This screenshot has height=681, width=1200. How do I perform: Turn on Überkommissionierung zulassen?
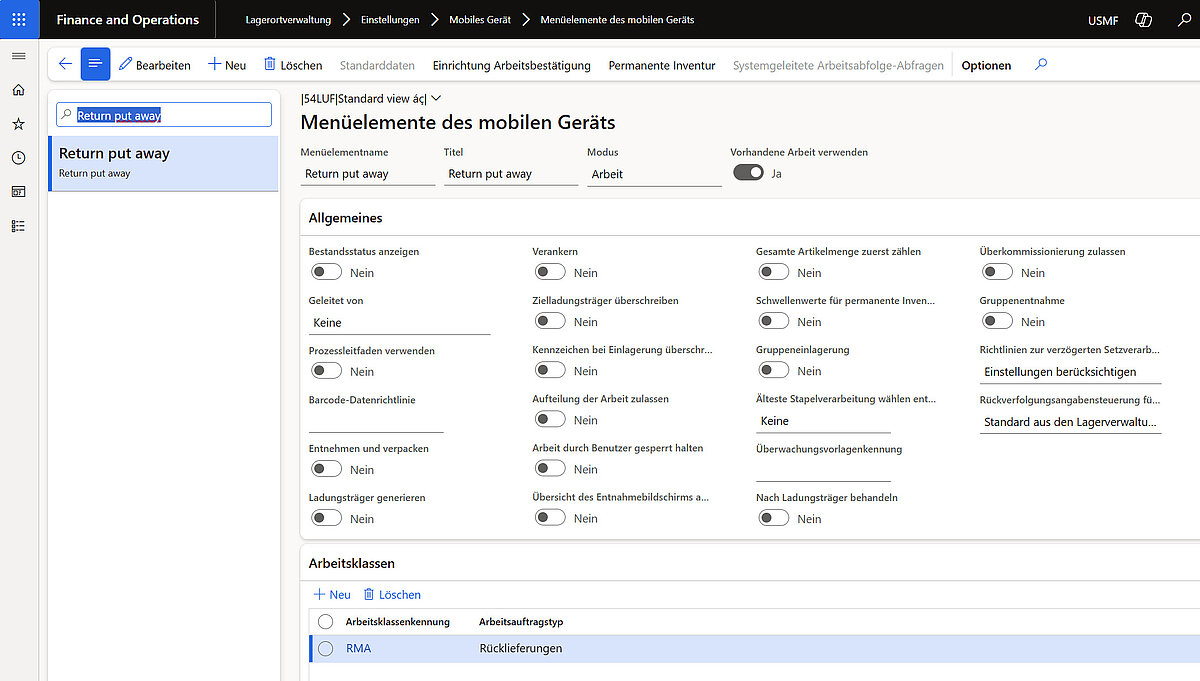996,271
